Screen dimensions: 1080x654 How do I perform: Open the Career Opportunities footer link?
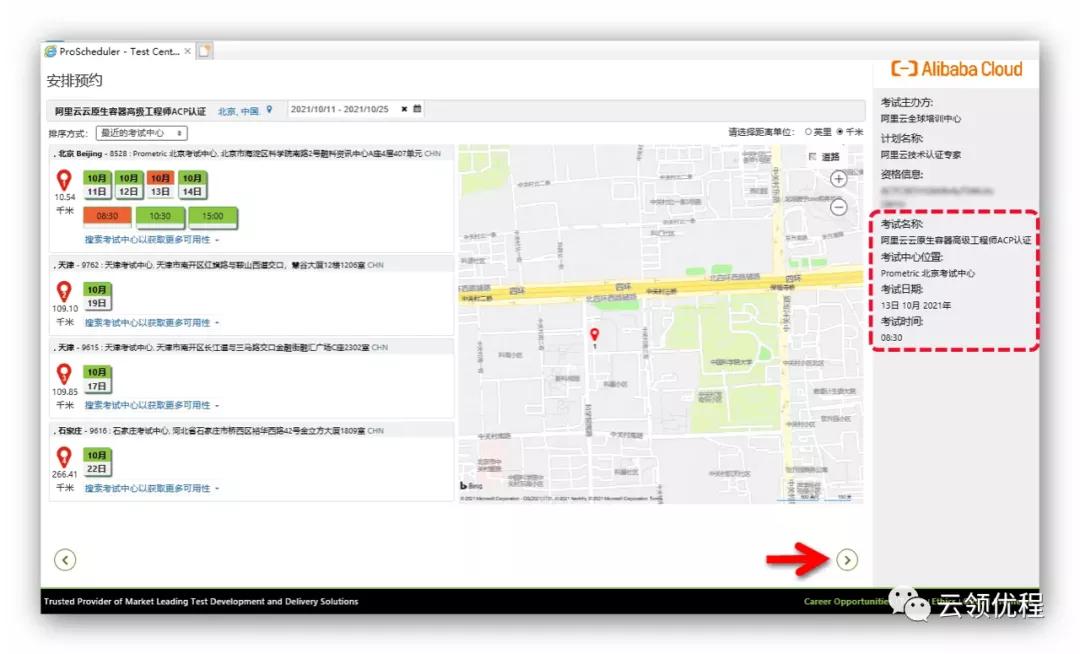pyautogui.click(x=847, y=601)
